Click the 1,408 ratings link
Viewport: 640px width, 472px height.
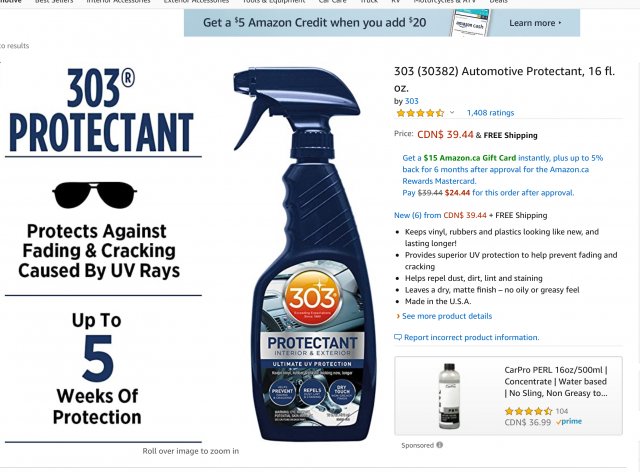click(x=490, y=113)
